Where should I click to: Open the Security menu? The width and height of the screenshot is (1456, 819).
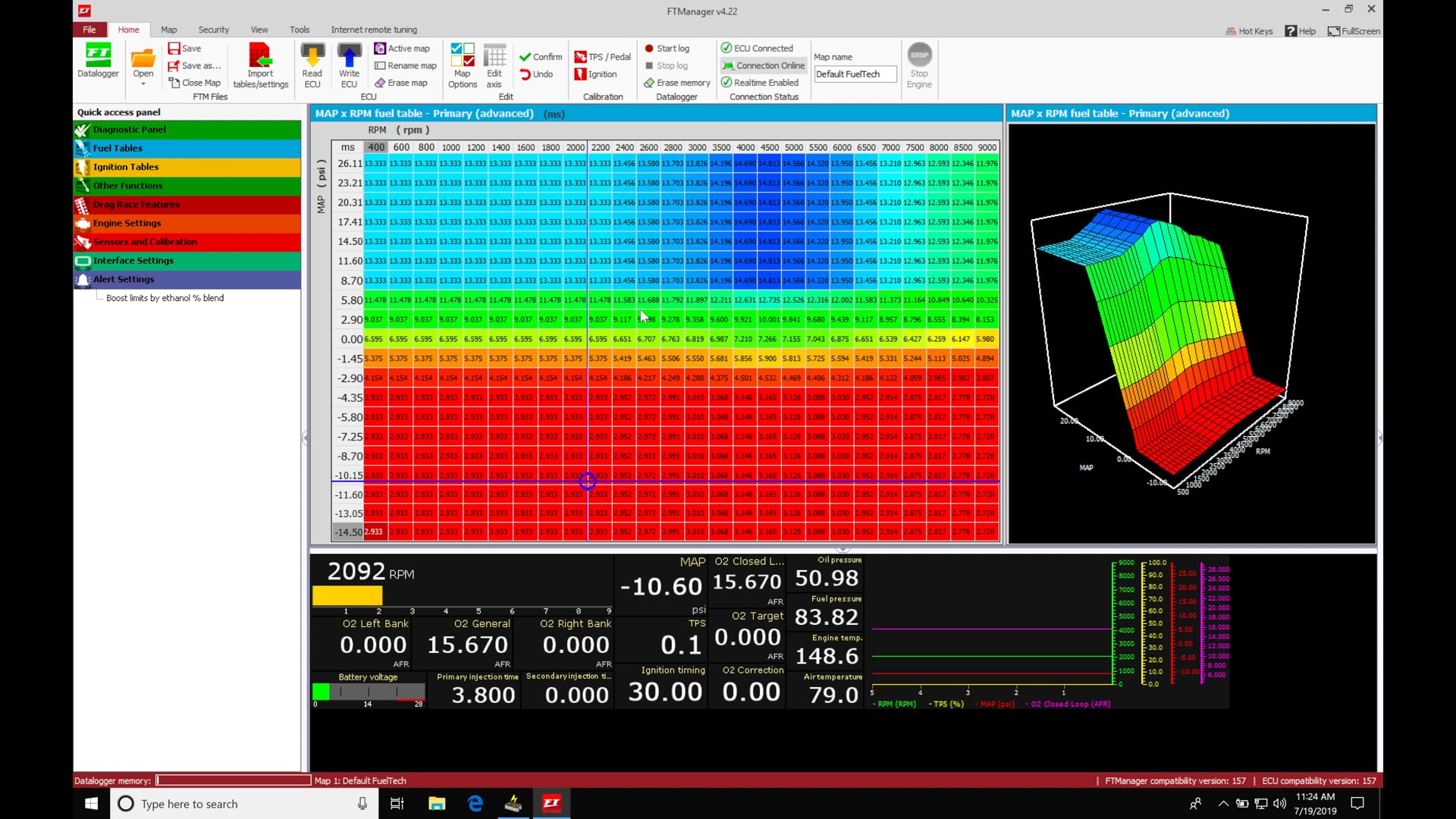213,30
